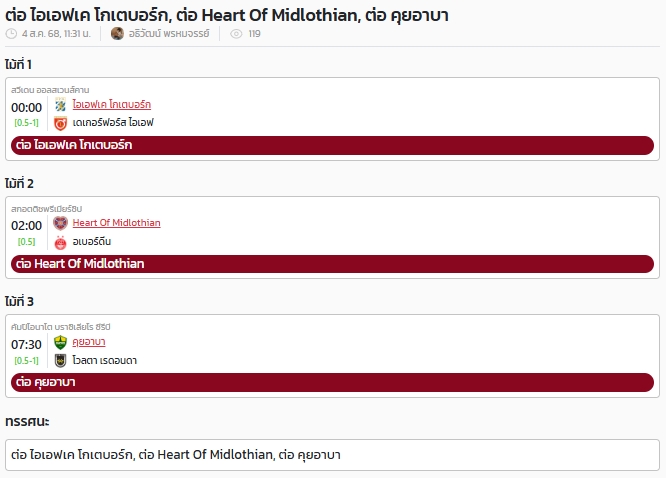Click the [0.5] handicap odds label
666x478 pixels.
[x=26, y=242]
